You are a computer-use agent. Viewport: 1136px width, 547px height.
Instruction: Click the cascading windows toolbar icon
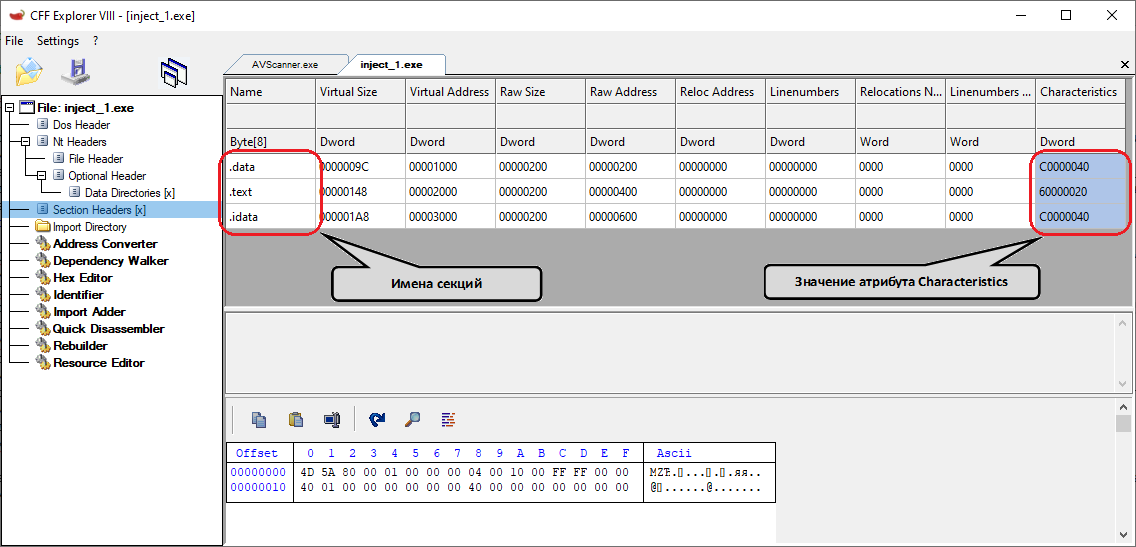coord(174,72)
